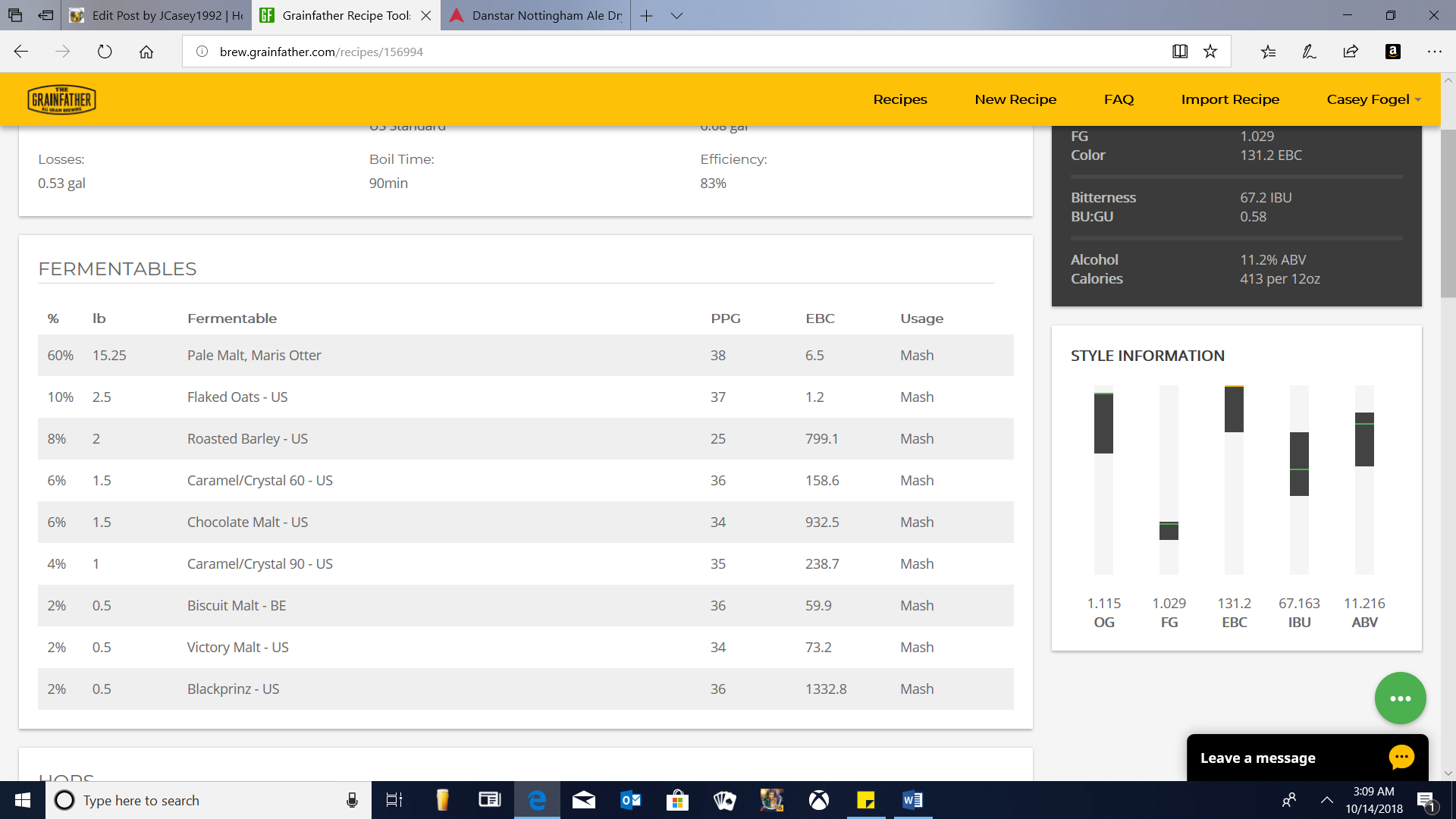Launch Microsoft Edge from the taskbar

537,800
